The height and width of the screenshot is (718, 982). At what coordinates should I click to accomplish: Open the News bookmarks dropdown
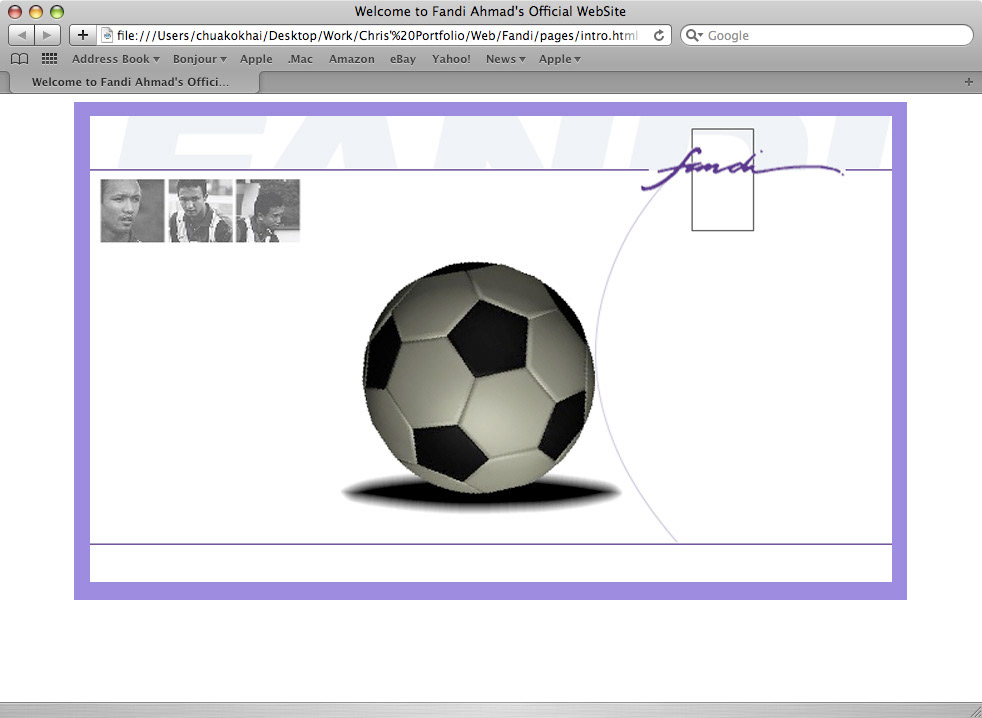pyautogui.click(x=505, y=59)
